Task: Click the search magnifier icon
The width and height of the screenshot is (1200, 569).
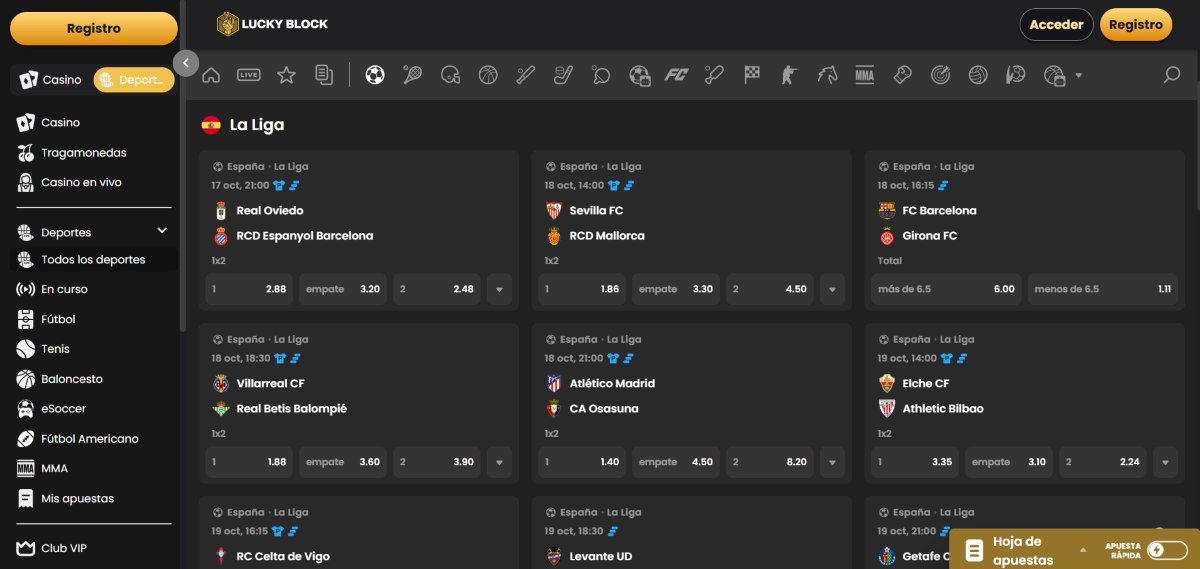Action: click(x=1172, y=75)
